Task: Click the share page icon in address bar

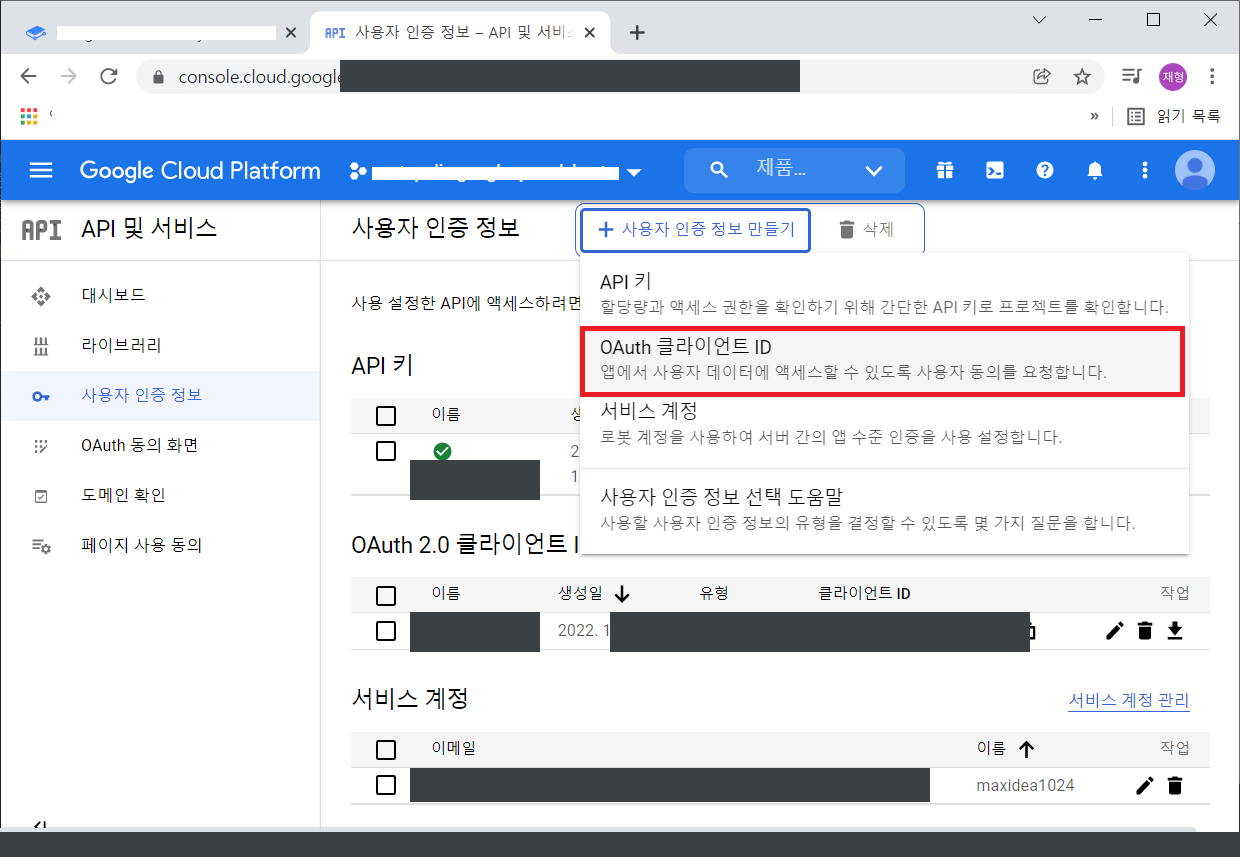Action: [x=1042, y=77]
